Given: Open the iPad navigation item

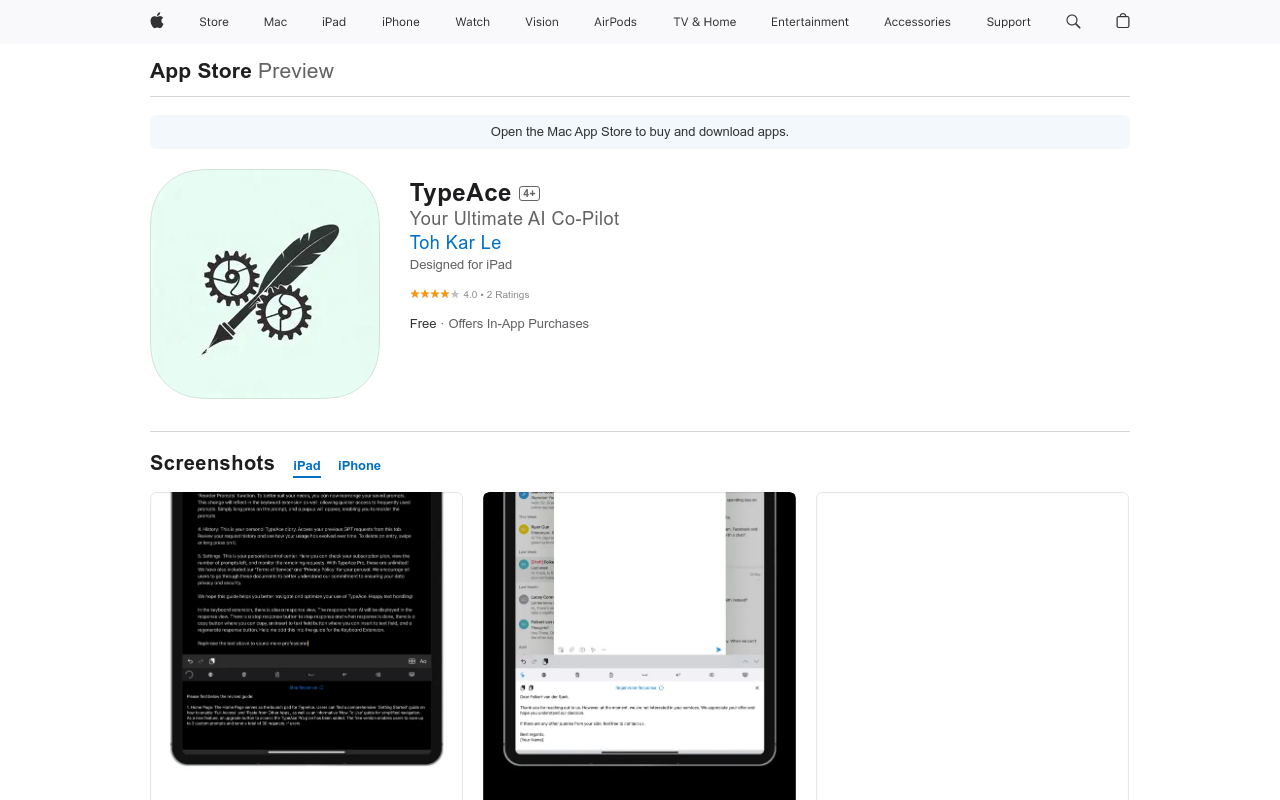Looking at the screenshot, I should point(334,22).
